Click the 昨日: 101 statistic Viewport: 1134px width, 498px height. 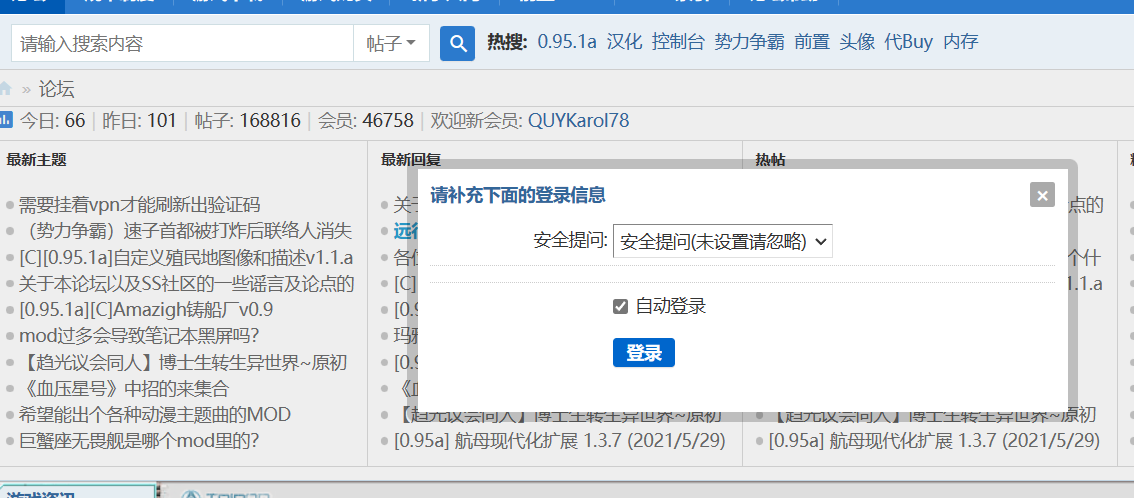(x=140, y=120)
